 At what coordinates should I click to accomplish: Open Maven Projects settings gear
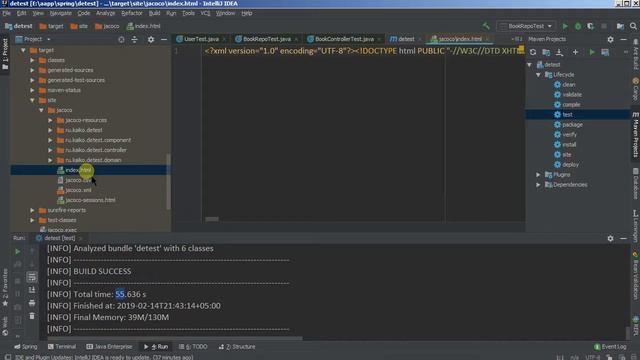[x=610, y=39]
